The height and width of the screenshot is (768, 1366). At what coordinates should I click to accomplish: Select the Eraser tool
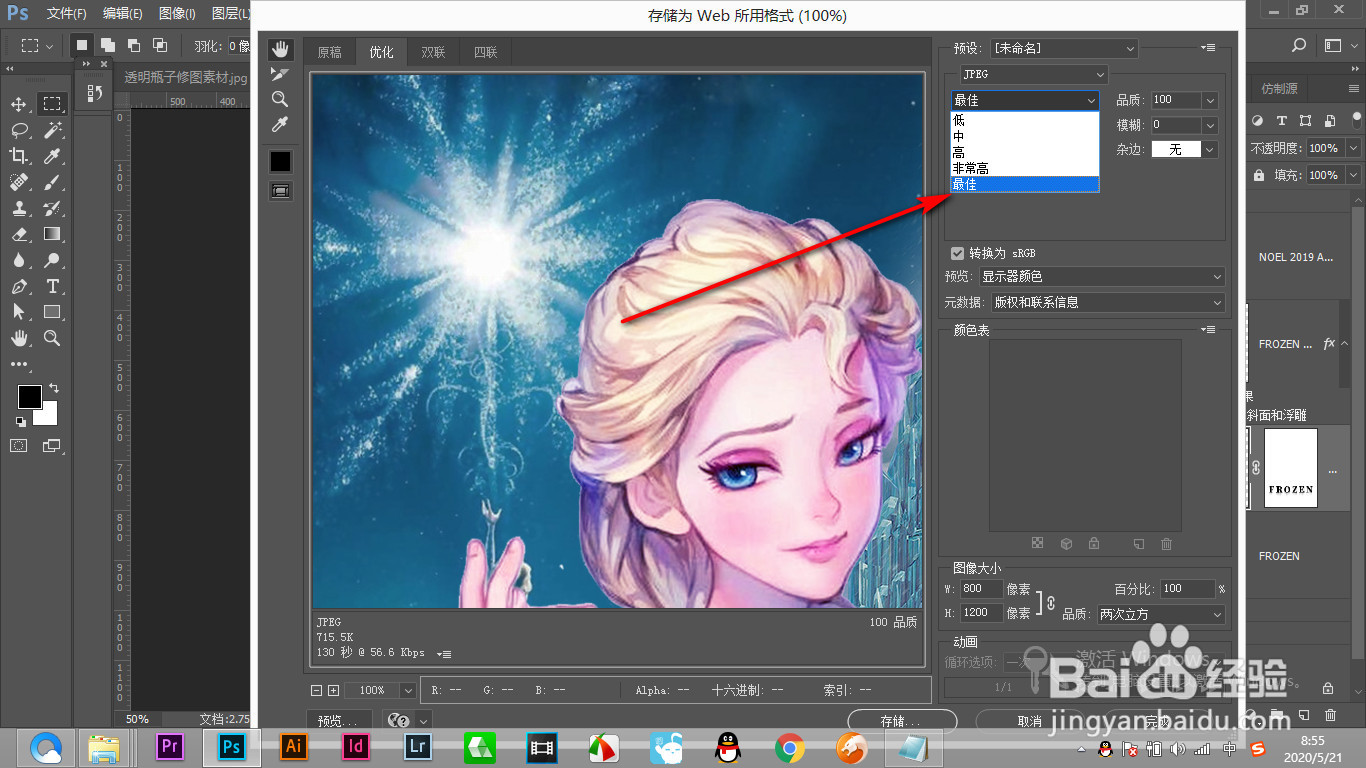[x=19, y=234]
